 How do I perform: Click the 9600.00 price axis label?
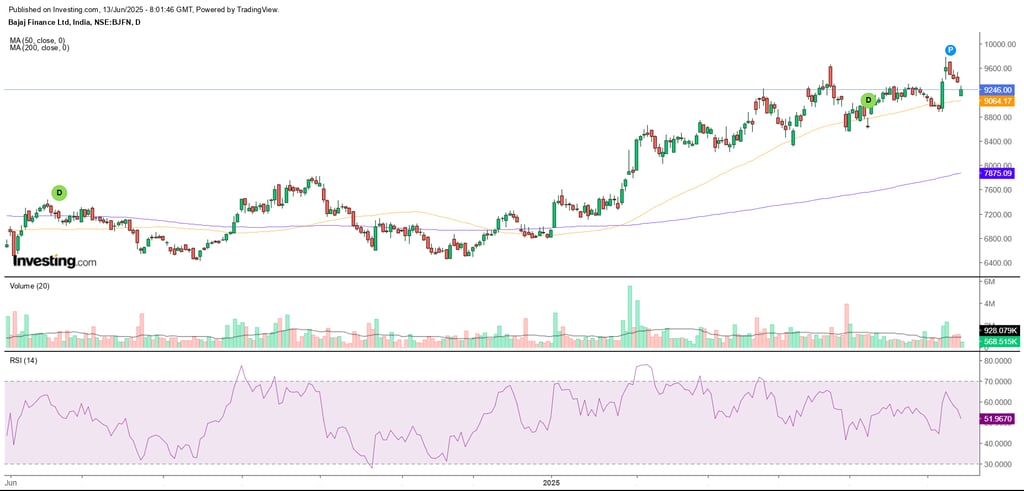tap(1000, 69)
